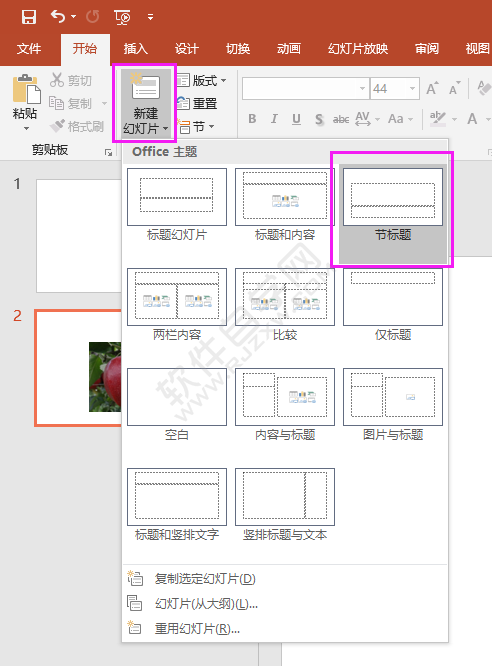The width and height of the screenshot is (492, 666).
Task: Toggle Bold formatting
Action: 252,119
